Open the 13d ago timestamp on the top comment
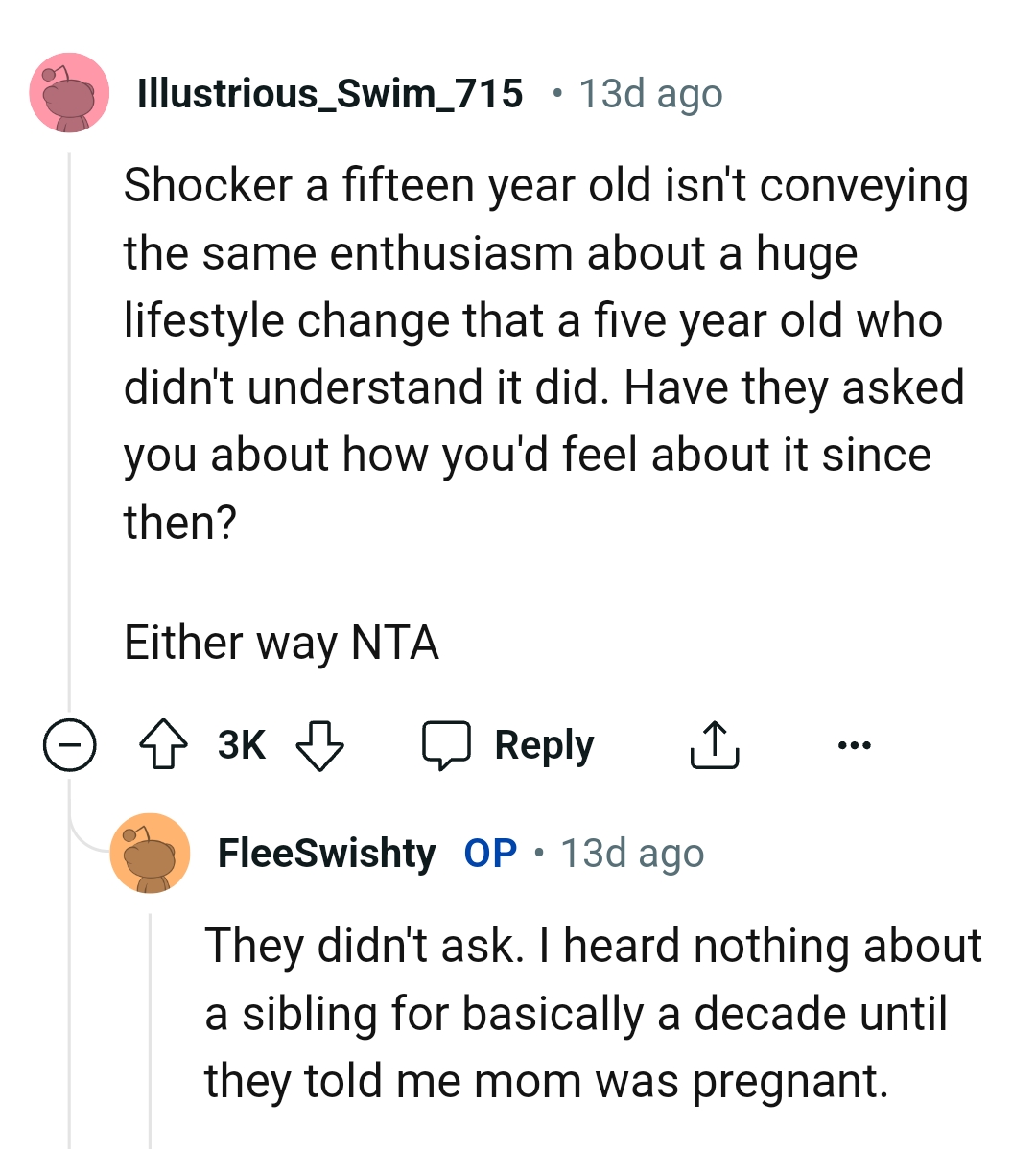This screenshot has height=1149, width=1036. [x=648, y=93]
